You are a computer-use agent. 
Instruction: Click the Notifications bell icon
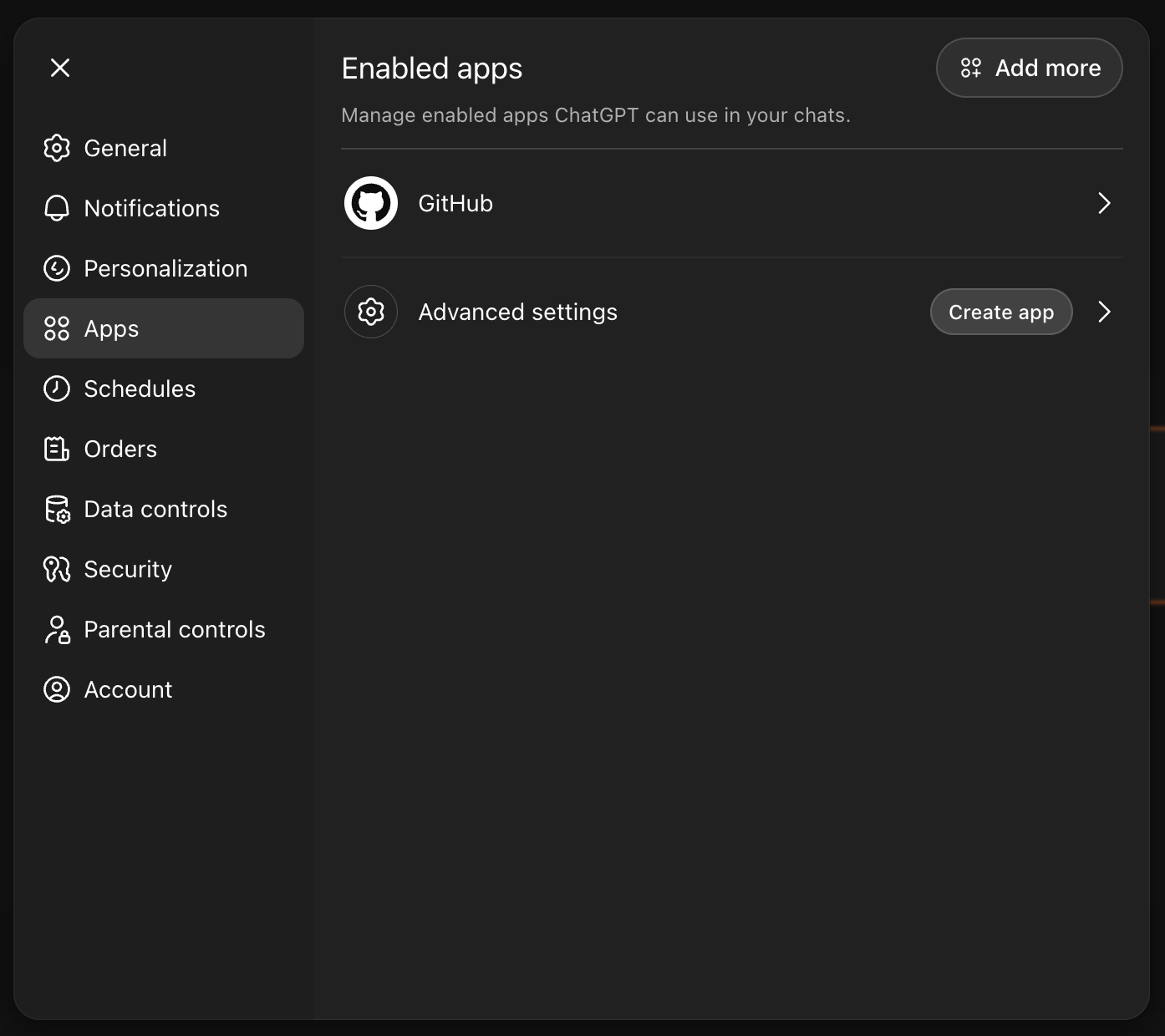57,208
